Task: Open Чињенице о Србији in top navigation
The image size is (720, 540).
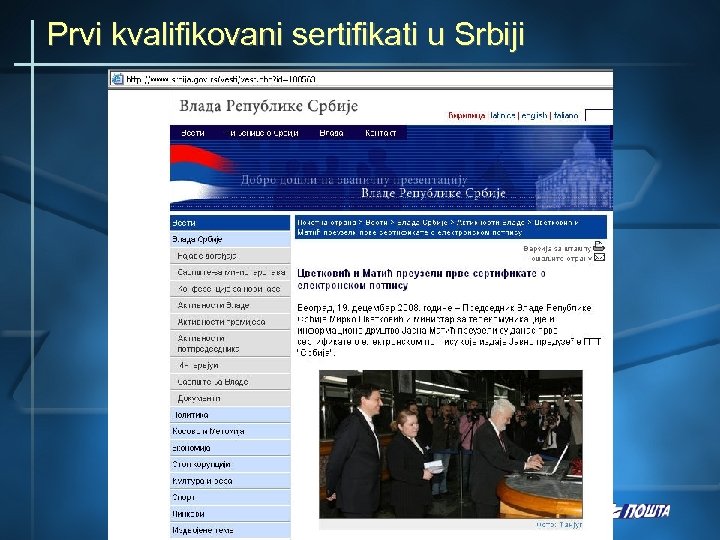Action: coord(264,133)
